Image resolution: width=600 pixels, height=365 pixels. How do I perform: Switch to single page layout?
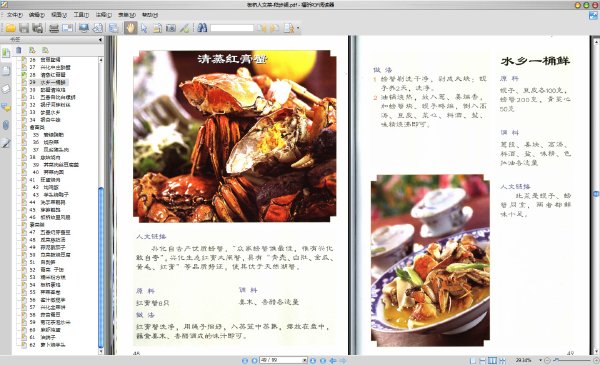pos(473,360)
